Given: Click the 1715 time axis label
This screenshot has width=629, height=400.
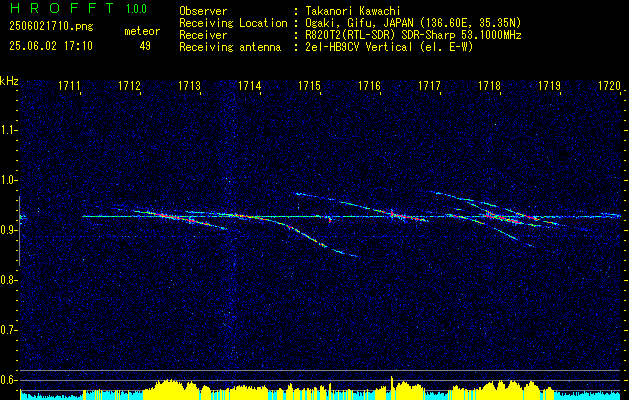Looking at the screenshot, I should (310, 86).
